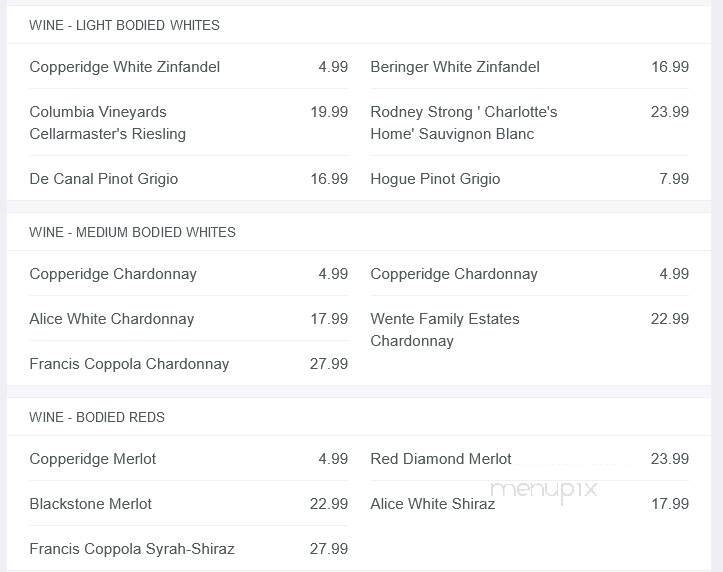The width and height of the screenshot is (723, 572).
Task: Open Francis Coppola Syrah-Shiraz
Action: [132, 549]
